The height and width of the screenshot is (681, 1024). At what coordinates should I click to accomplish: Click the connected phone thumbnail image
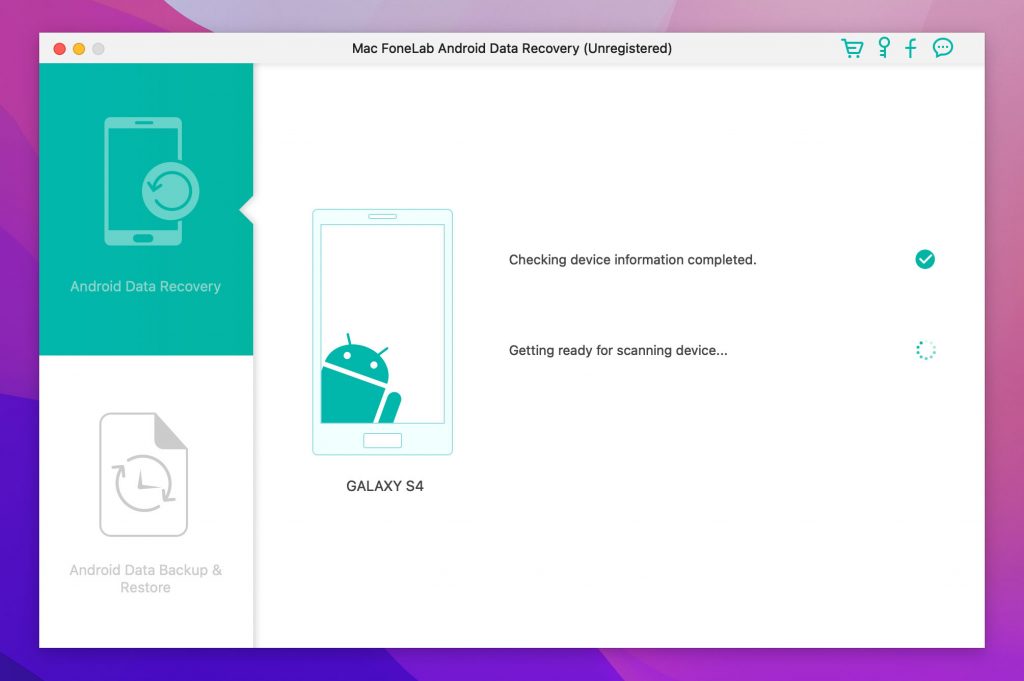pos(382,332)
